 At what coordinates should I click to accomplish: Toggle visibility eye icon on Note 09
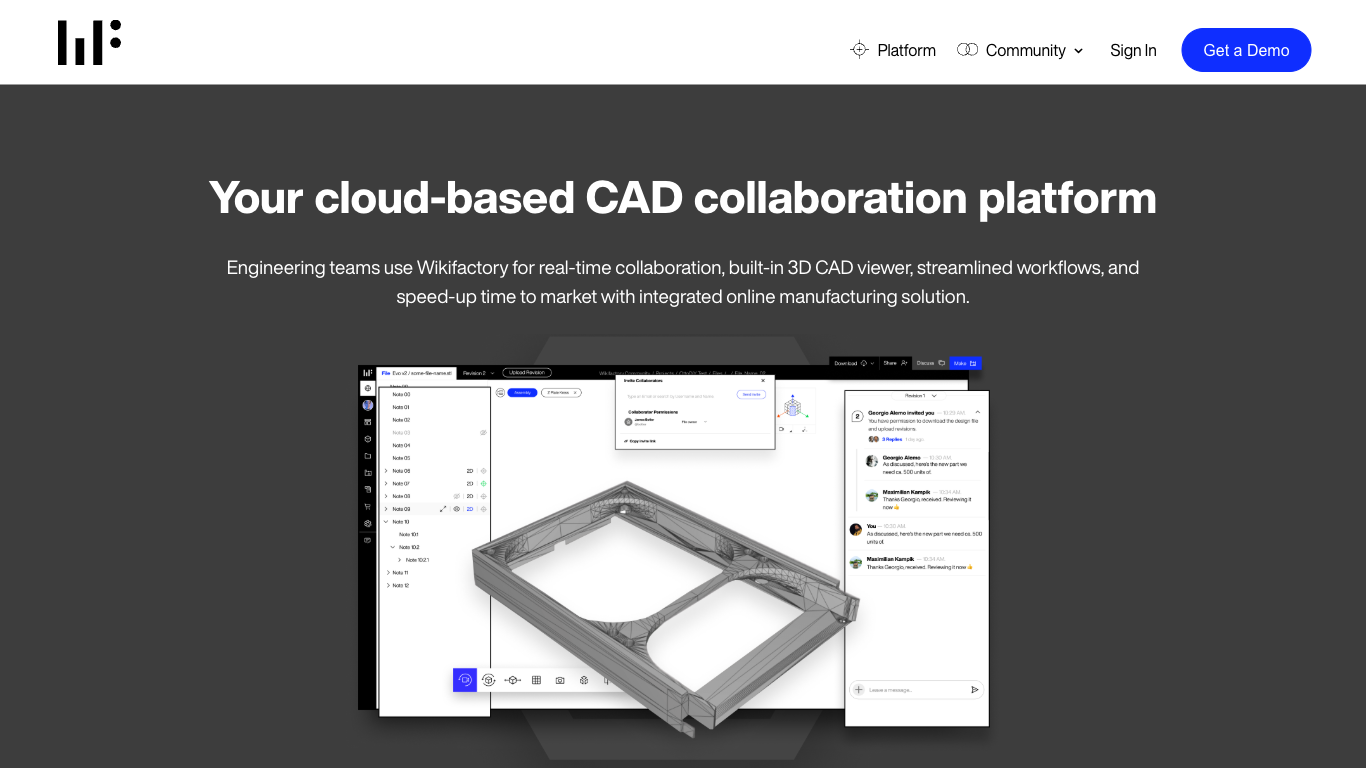click(x=457, y=509)
